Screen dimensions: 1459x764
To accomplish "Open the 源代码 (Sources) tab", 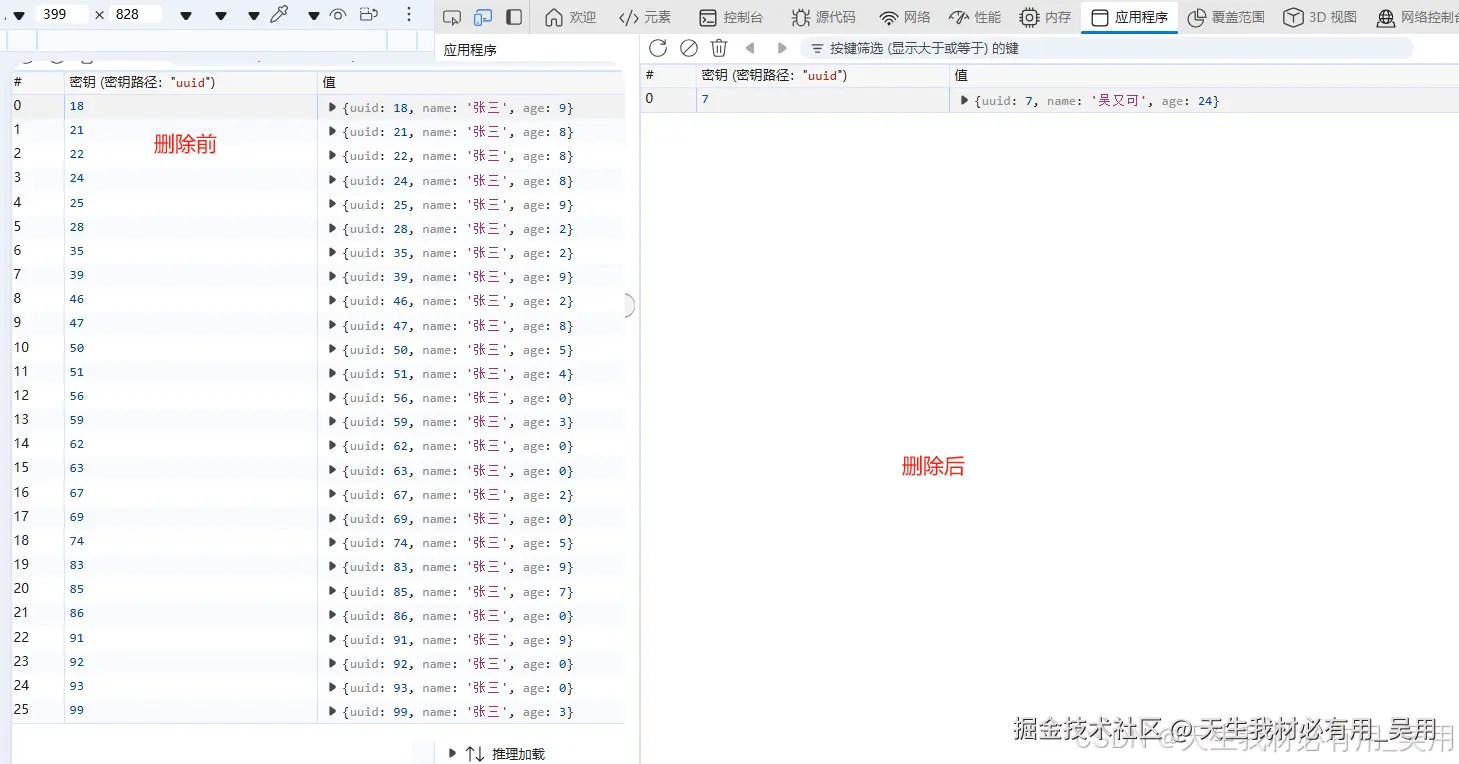I will [823, 17].
